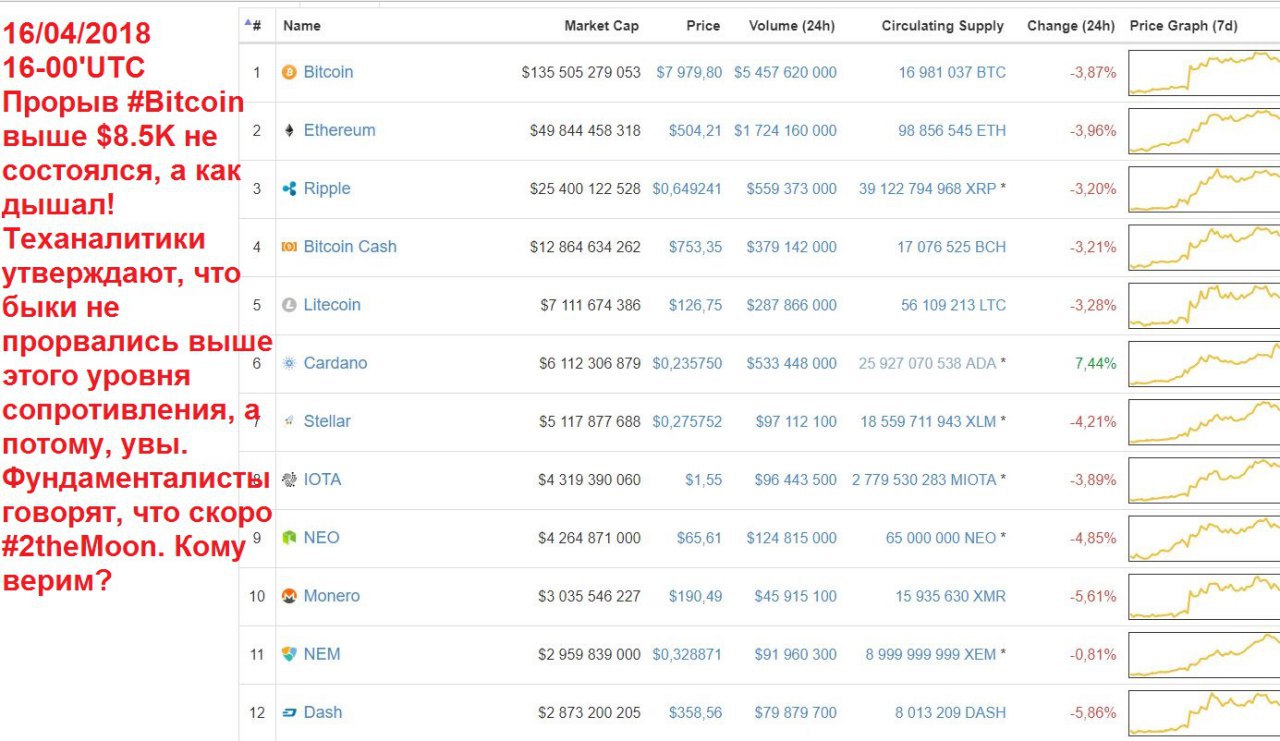1280x741 pixels.
Task: Sort by Change (24h) header
Action: coord(1071,26)
